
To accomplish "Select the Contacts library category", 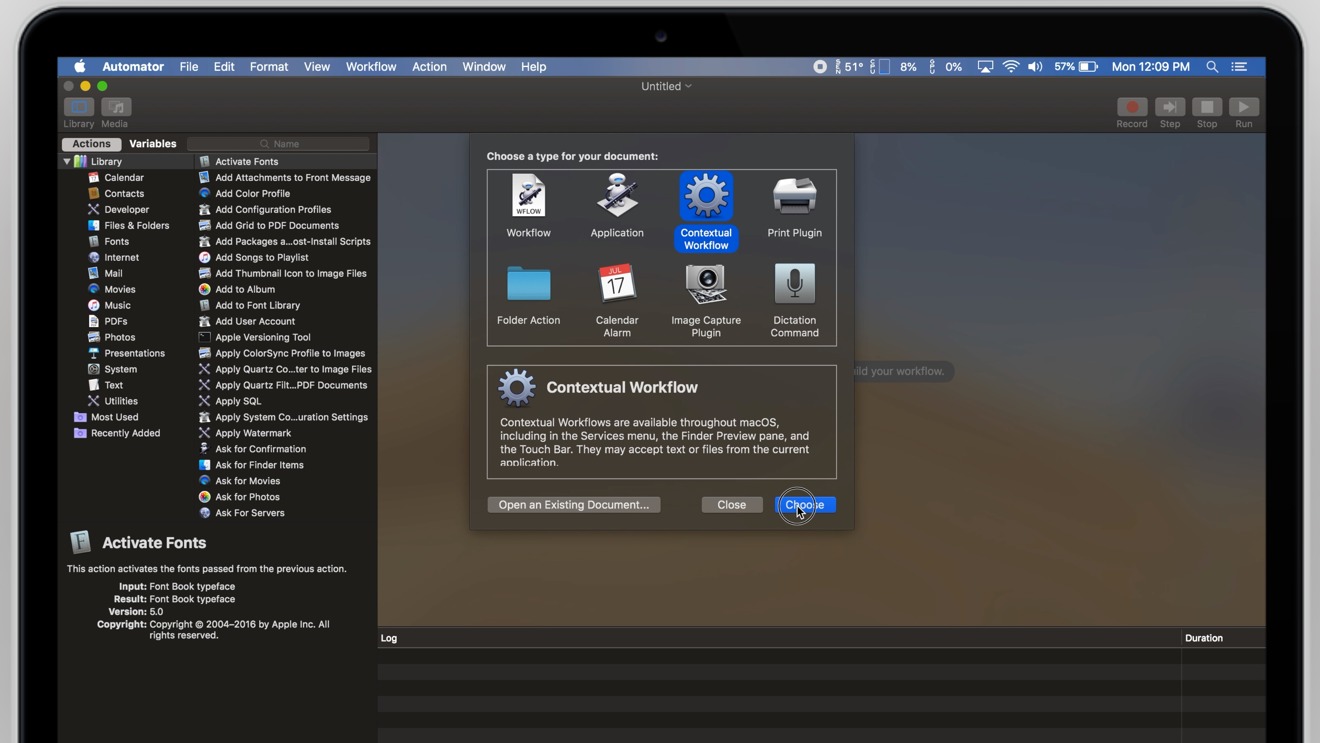I will (x=124, y=193).
